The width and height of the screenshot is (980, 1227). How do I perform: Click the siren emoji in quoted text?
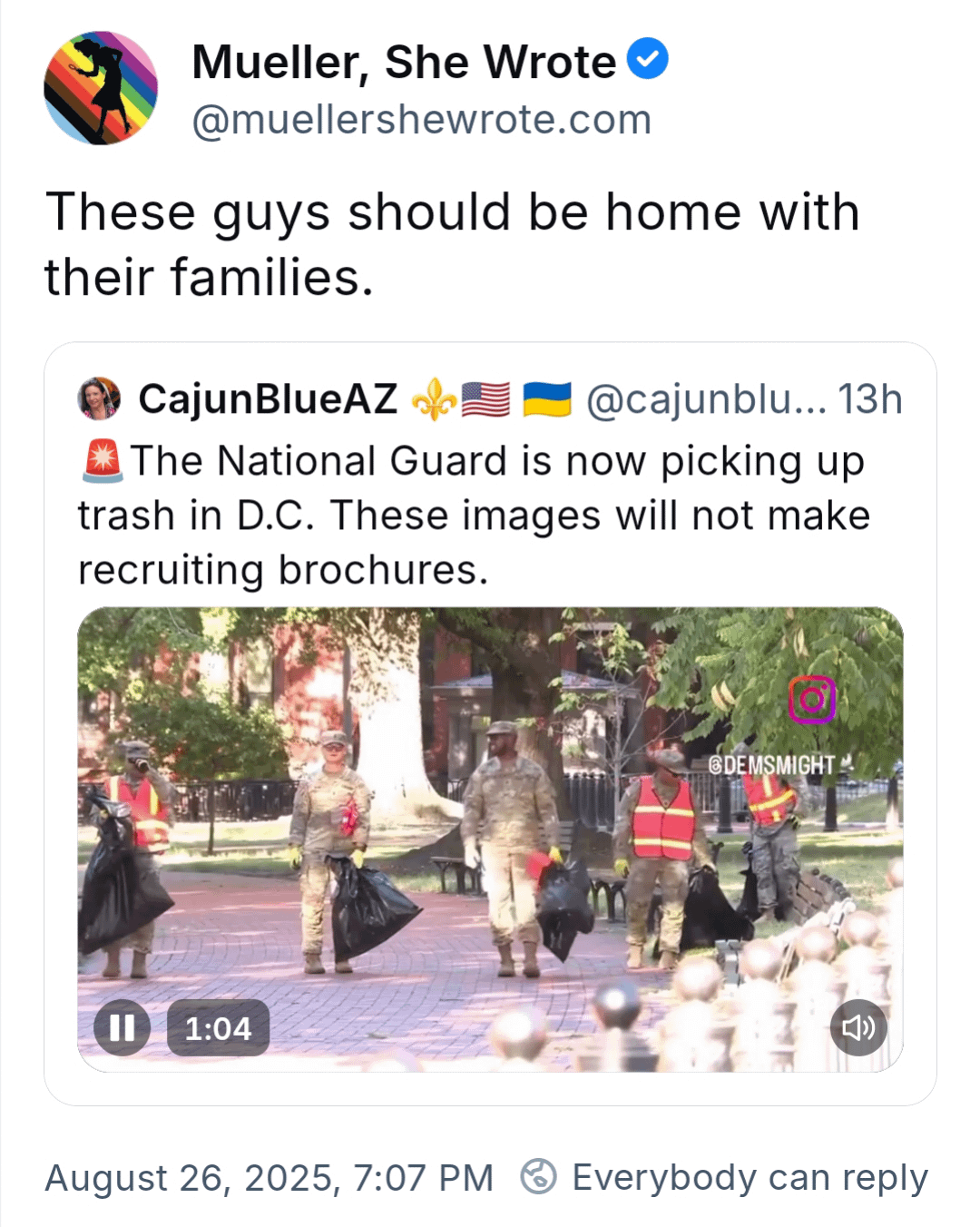[x=102, y=461]
